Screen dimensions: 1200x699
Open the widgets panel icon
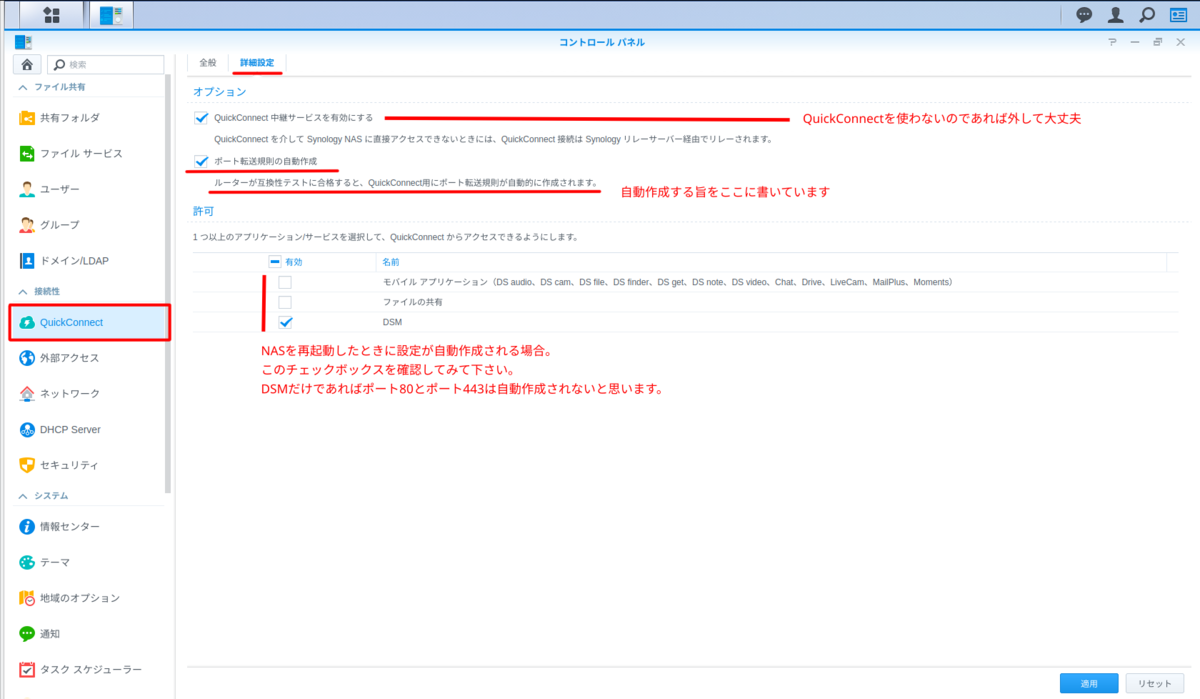click(x=1178, y=15)
